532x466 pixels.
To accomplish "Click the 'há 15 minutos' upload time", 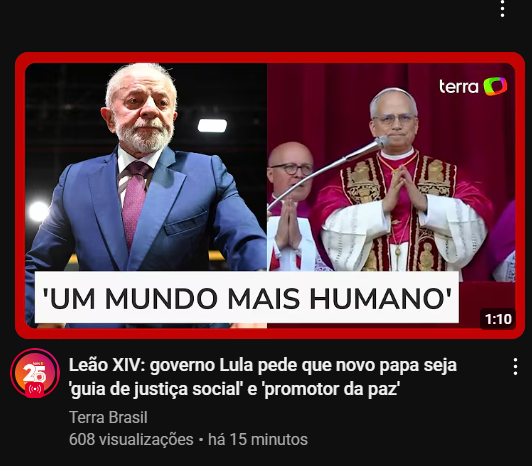I will click(x=258, y=439).
